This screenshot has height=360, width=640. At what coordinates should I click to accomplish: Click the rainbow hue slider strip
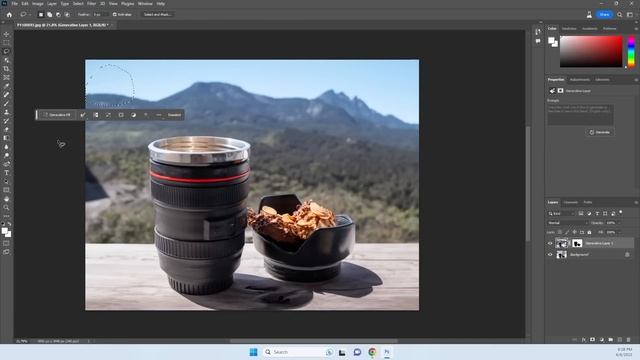coord(631,51)
